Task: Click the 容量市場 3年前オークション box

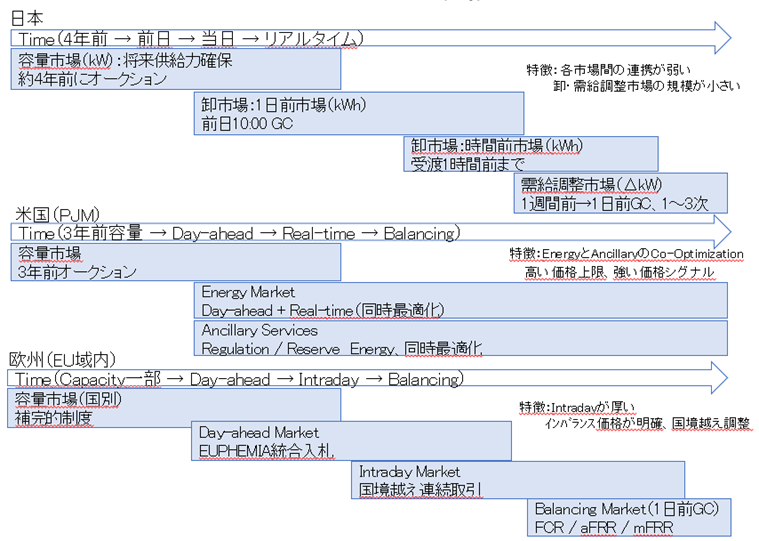Action: (x=175, y=263)
